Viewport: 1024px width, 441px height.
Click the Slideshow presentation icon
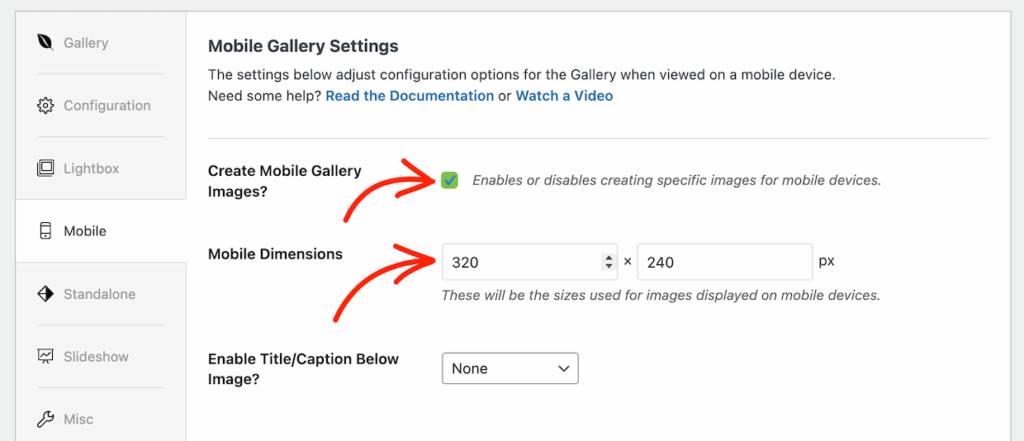pos(45,357)
